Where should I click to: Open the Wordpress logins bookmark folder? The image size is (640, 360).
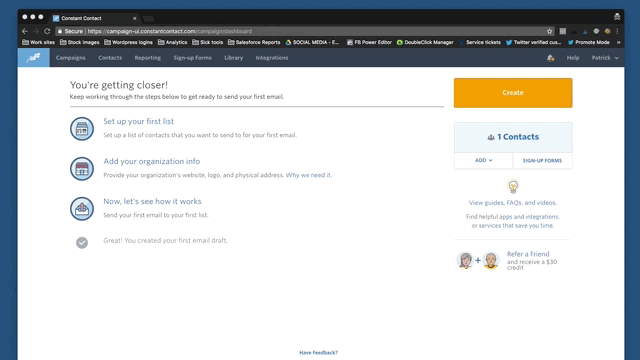128,42
